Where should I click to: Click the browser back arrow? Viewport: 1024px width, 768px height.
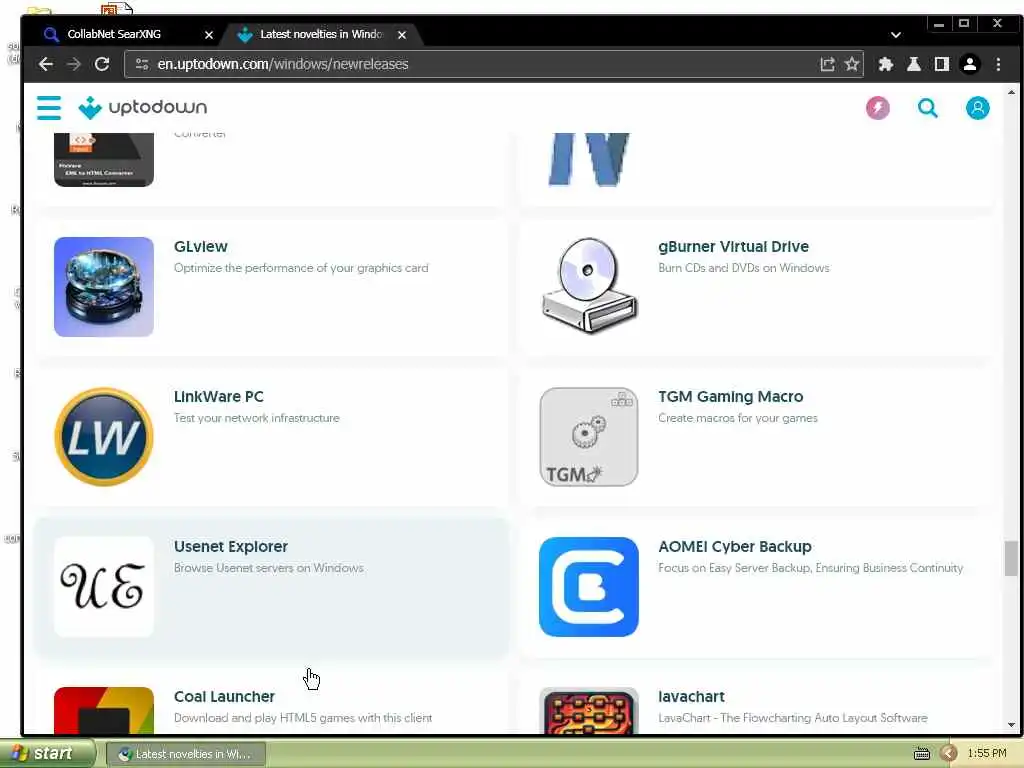46,64
